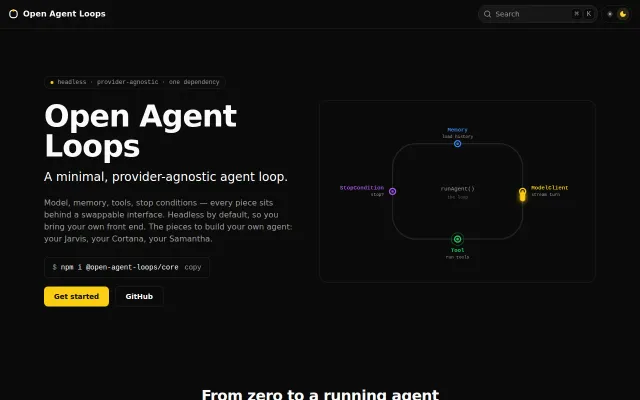Click the 'A minimal, provider-agnostic agent loop.' subtitle
Viewport: 640px width, 400px height.
[x=166, y=177]
